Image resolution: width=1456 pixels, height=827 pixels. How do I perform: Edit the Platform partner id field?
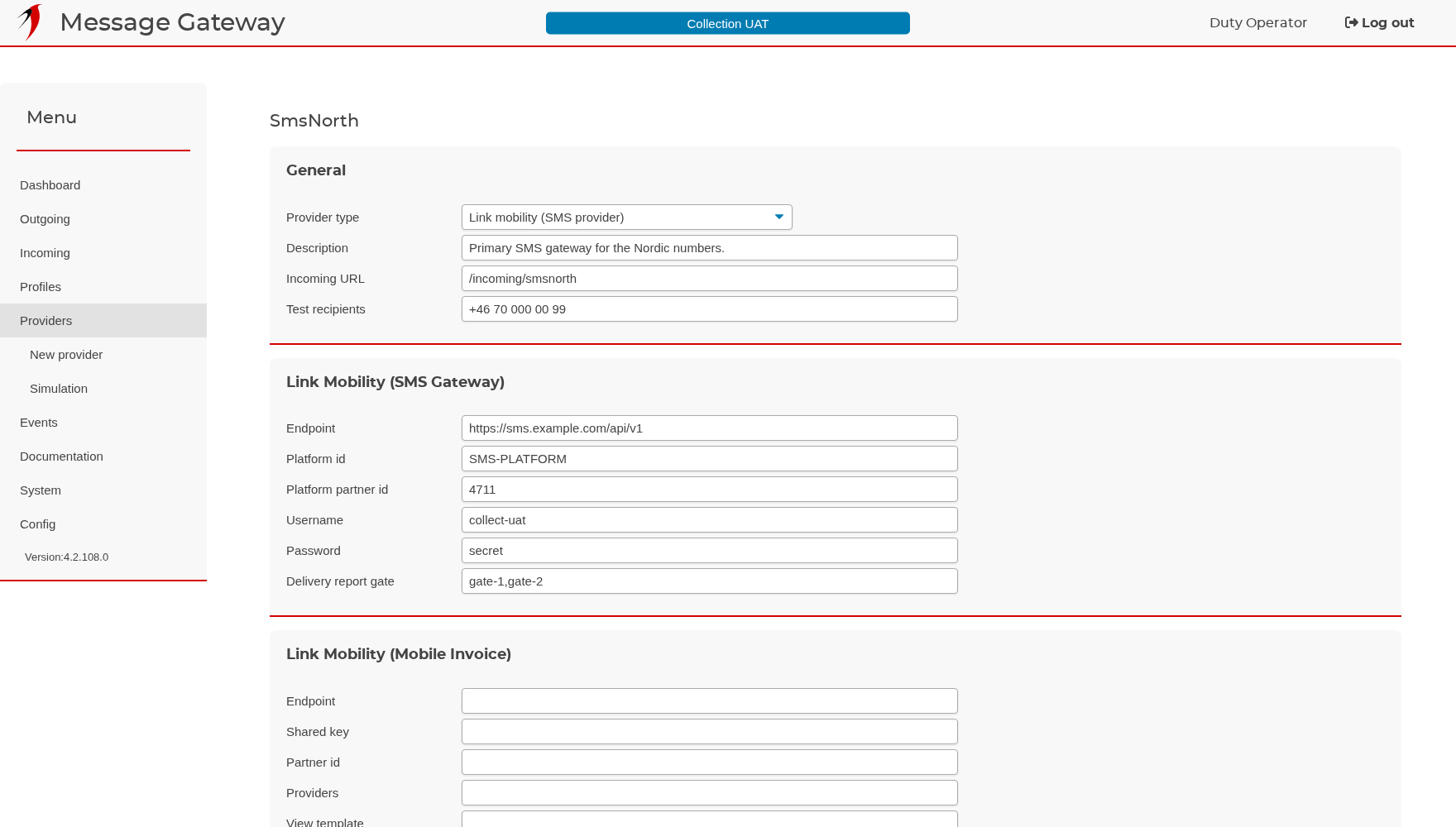[710, 490]
